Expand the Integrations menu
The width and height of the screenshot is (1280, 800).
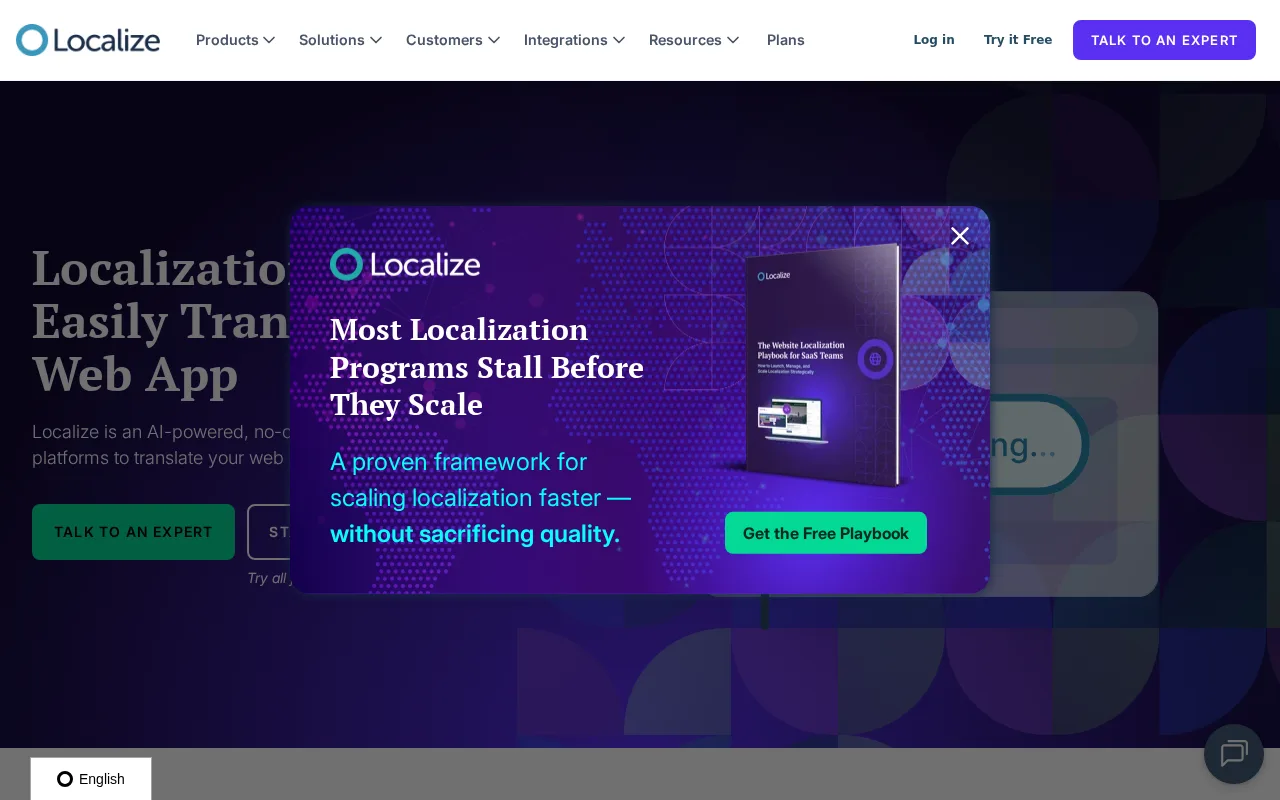point(575,40)
